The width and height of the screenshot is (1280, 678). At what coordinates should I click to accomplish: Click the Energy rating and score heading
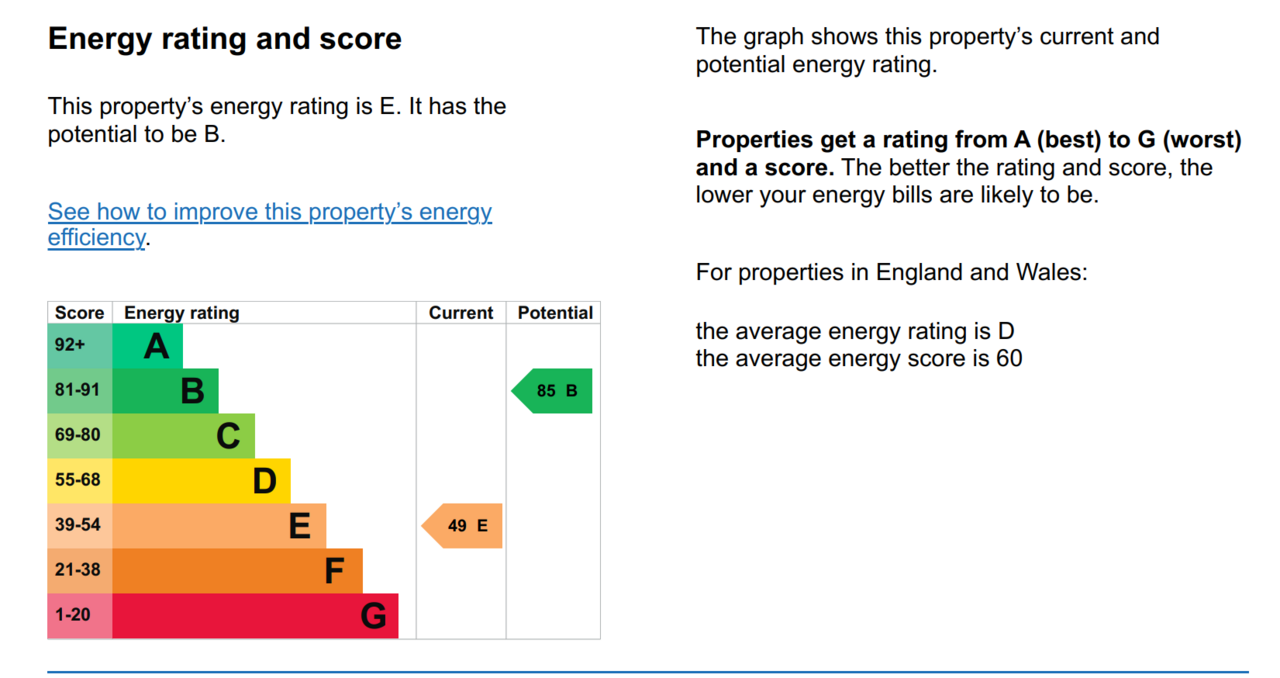225,39
